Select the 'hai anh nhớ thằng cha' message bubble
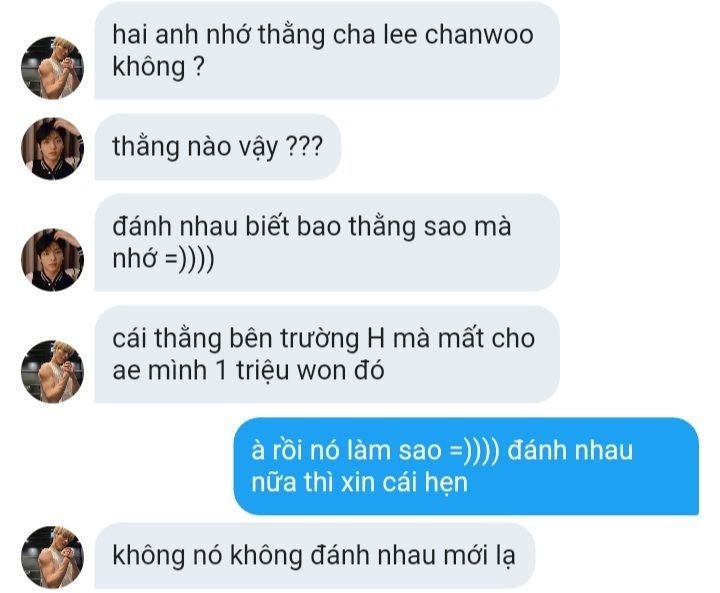The height and width of the screenshot is (593, 720). coord(327,50)
